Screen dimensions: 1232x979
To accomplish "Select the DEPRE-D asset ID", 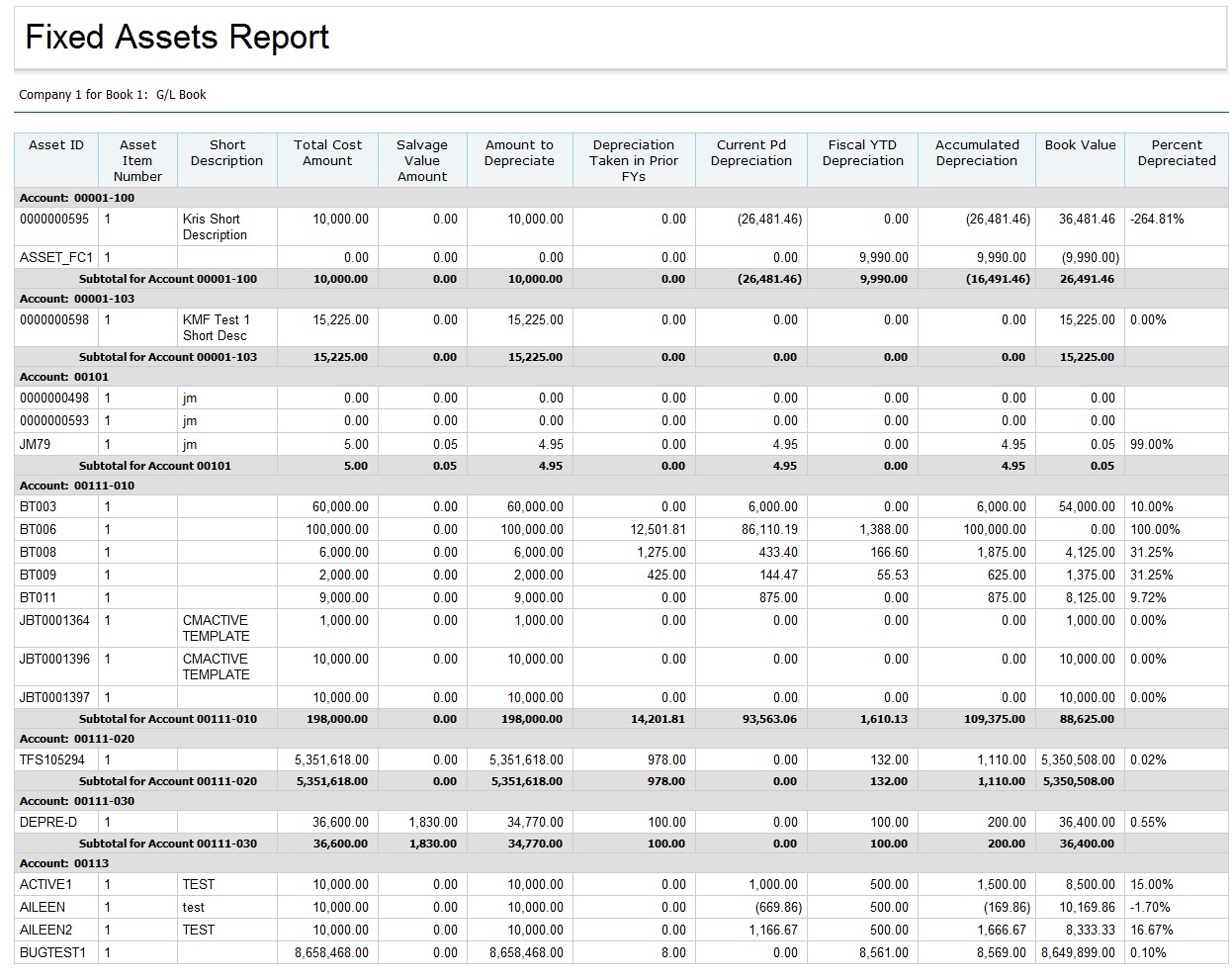I will click(x=48, y=823).
